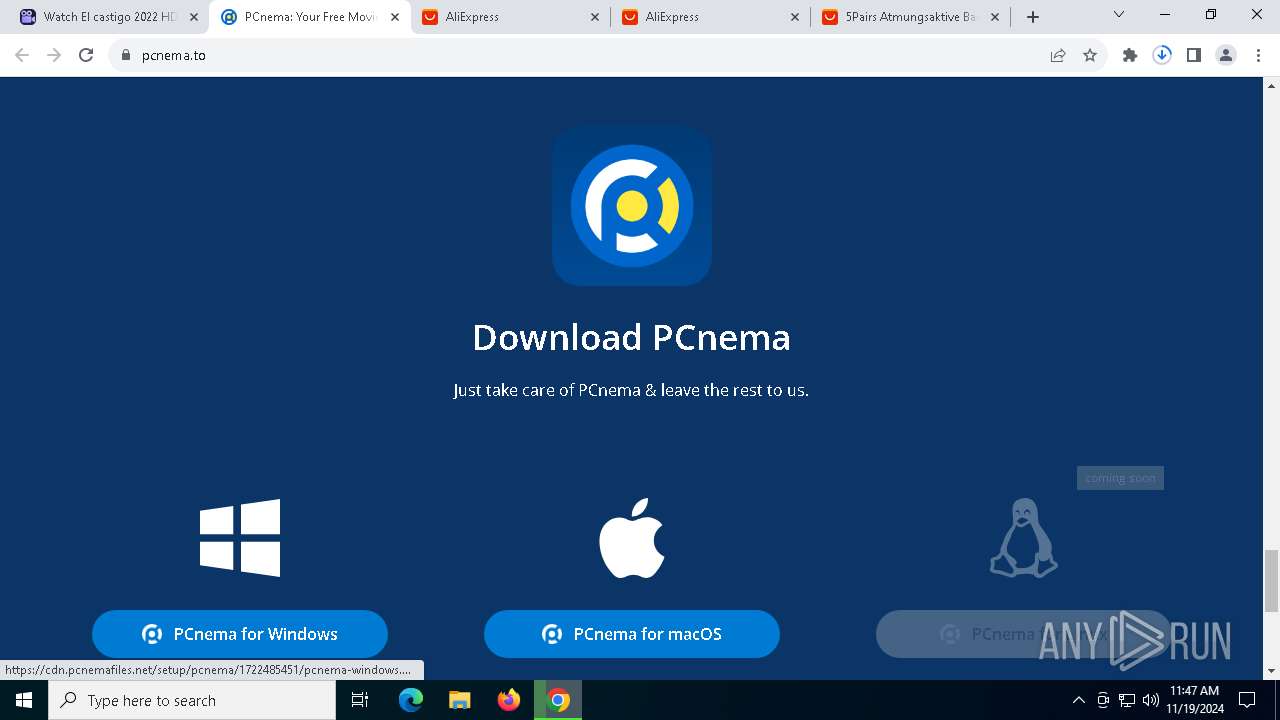
Task: Show hidden system tray icons
Action: (1078, 700)
